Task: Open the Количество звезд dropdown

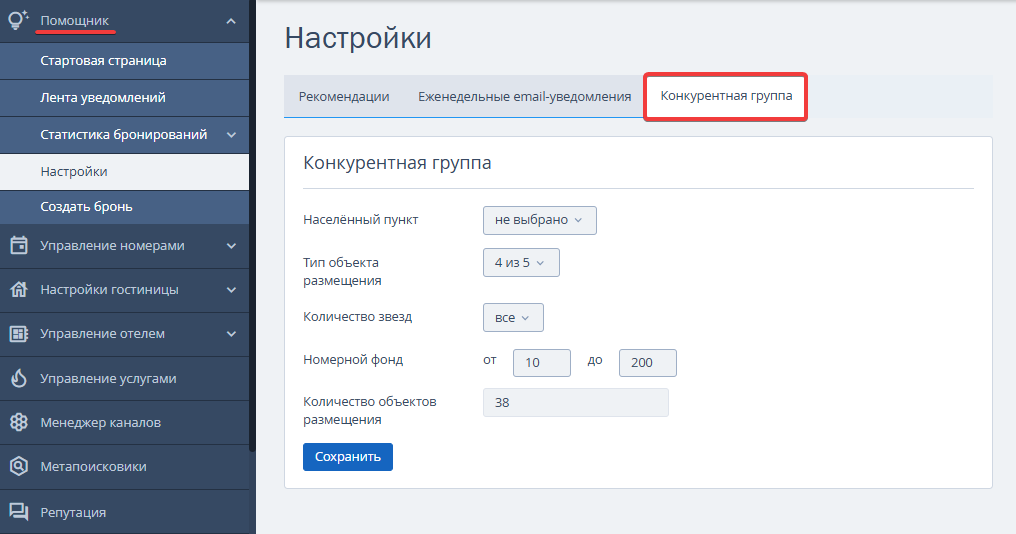Action: tap(513, 318)
